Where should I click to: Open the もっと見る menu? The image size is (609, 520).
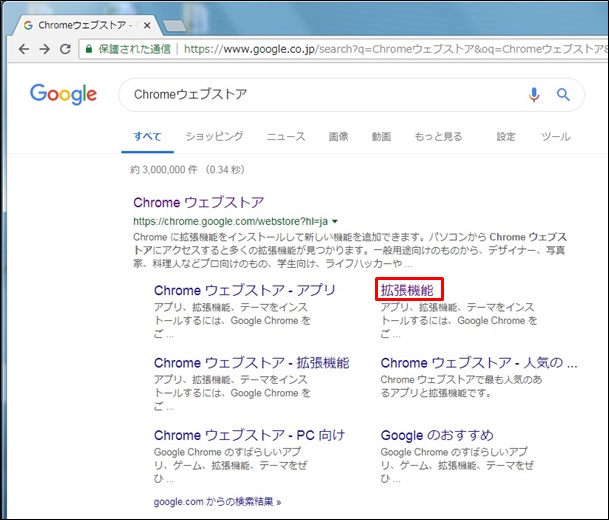pyautogui.click(x=438, y=136)
